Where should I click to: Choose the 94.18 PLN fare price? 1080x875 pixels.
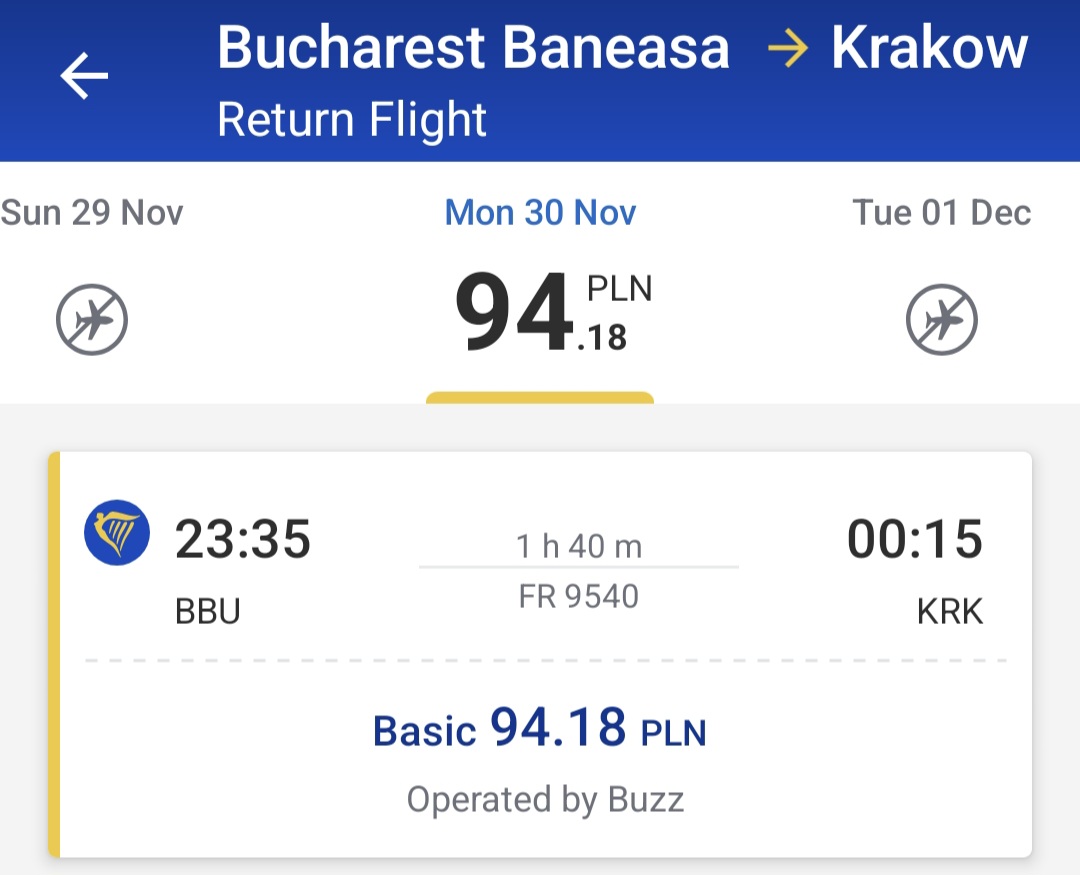(553, 311)
